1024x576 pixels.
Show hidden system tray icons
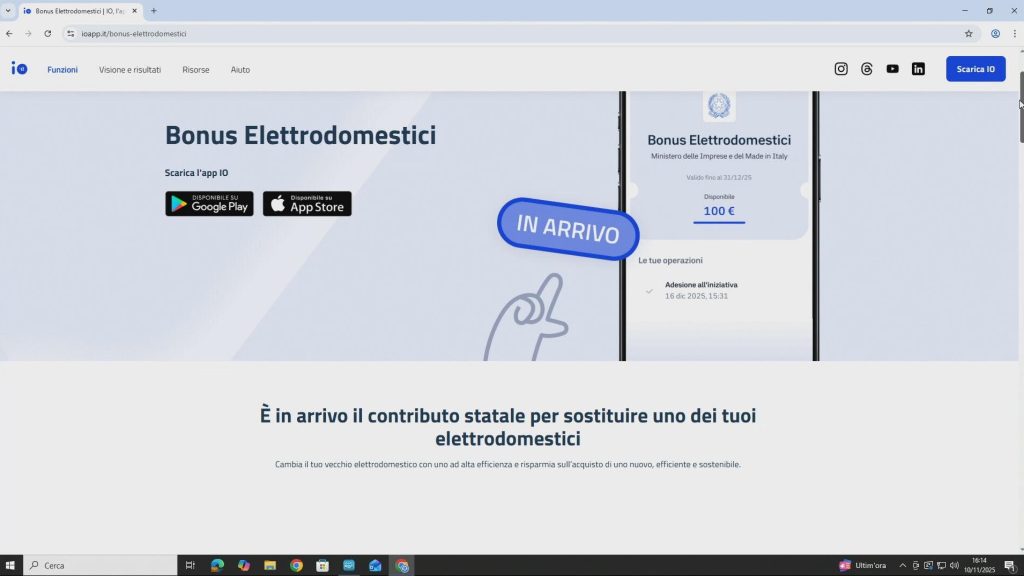903,566
